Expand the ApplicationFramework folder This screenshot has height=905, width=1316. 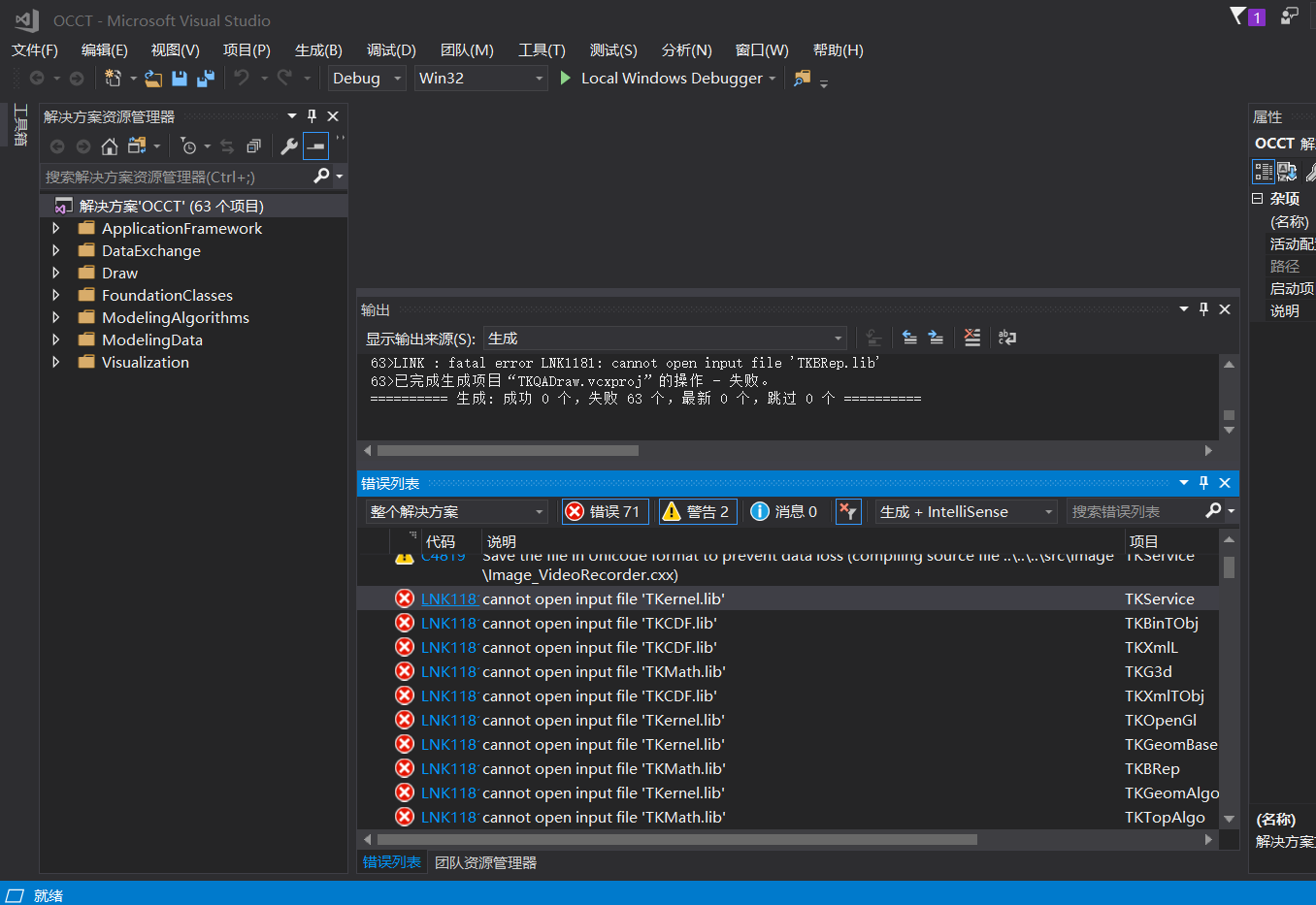point(56,228)
